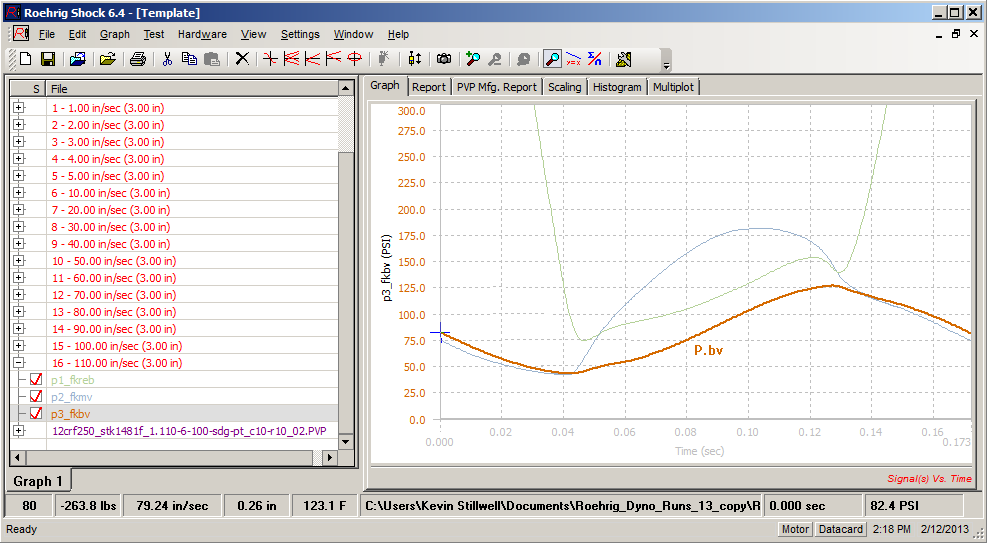The height and width of the screenshot is (543, 987).
Task: Toggle the p3_fkbv signal checkbox
Action: tap(37, 414)
